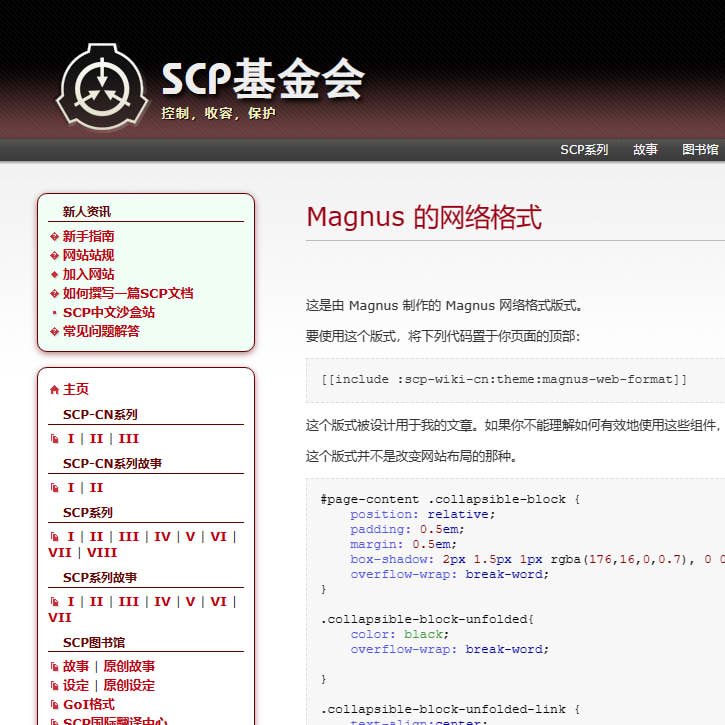Open the 故事 link under SCP图书馆
725x725 pixels.
(x=75, y=666)
